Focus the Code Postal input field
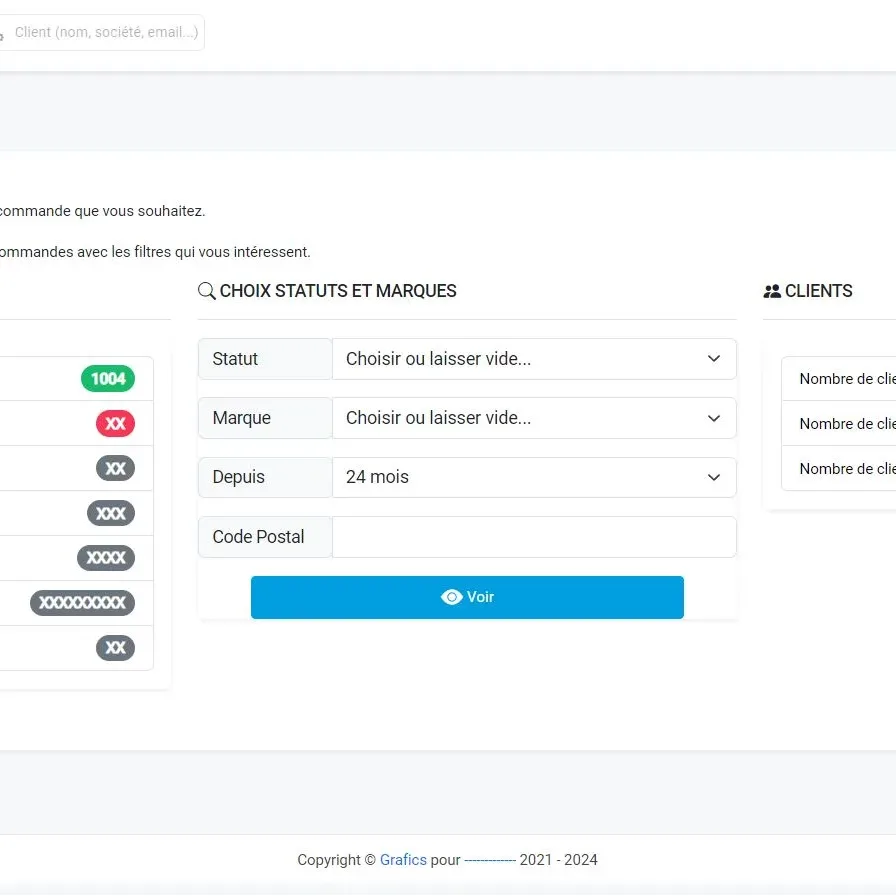Viewport: 896px width, 896px height. (534, 537)
